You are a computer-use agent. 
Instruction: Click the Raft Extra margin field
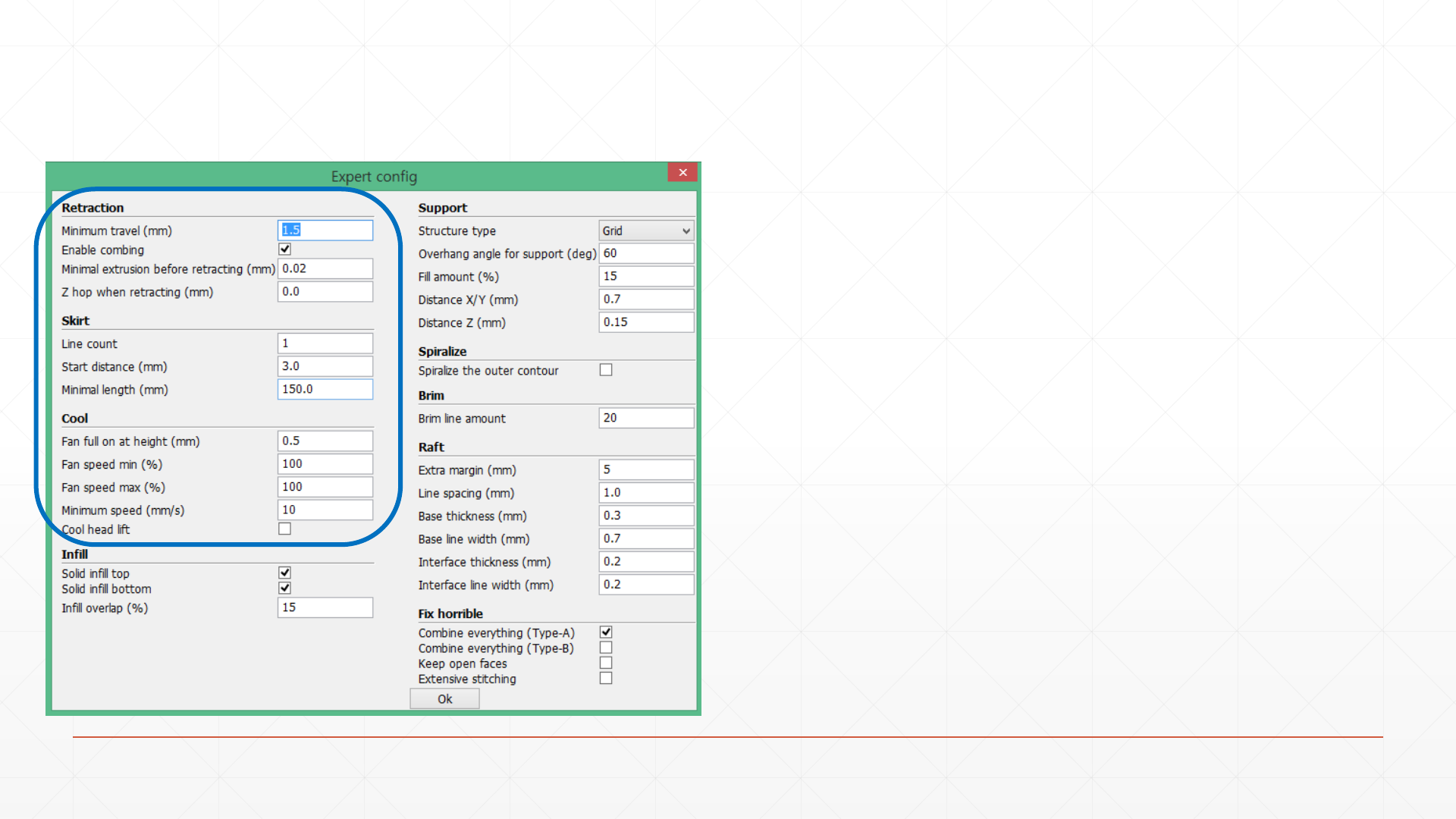coord(646,469)
